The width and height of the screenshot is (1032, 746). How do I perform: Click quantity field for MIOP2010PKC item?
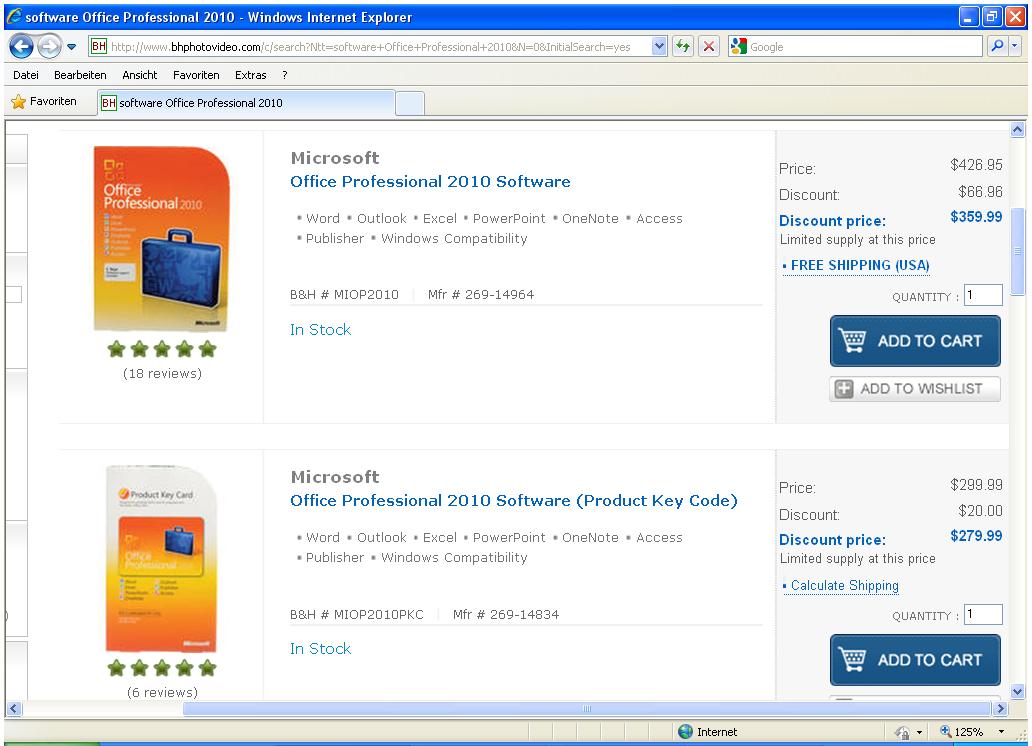tap(983, 614)
